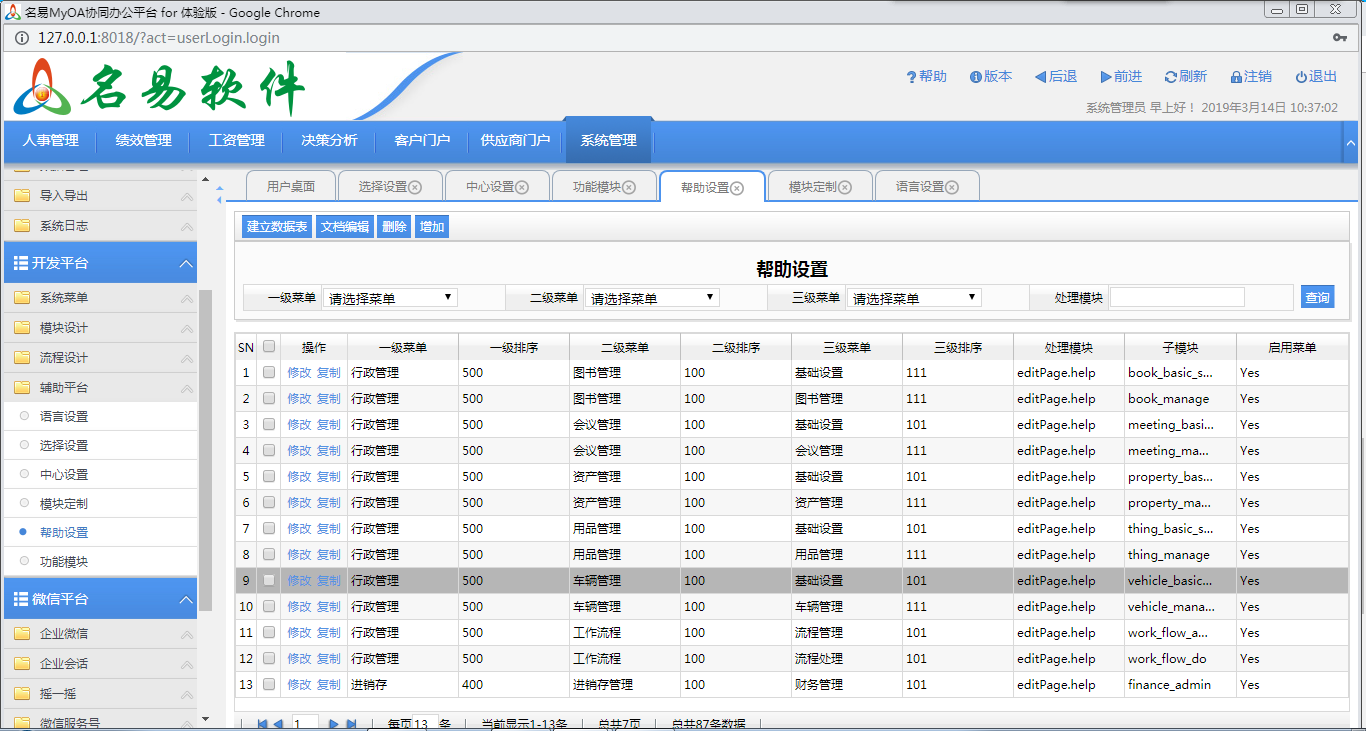Switch to the 人事管理 menu

tap(50, 140)
